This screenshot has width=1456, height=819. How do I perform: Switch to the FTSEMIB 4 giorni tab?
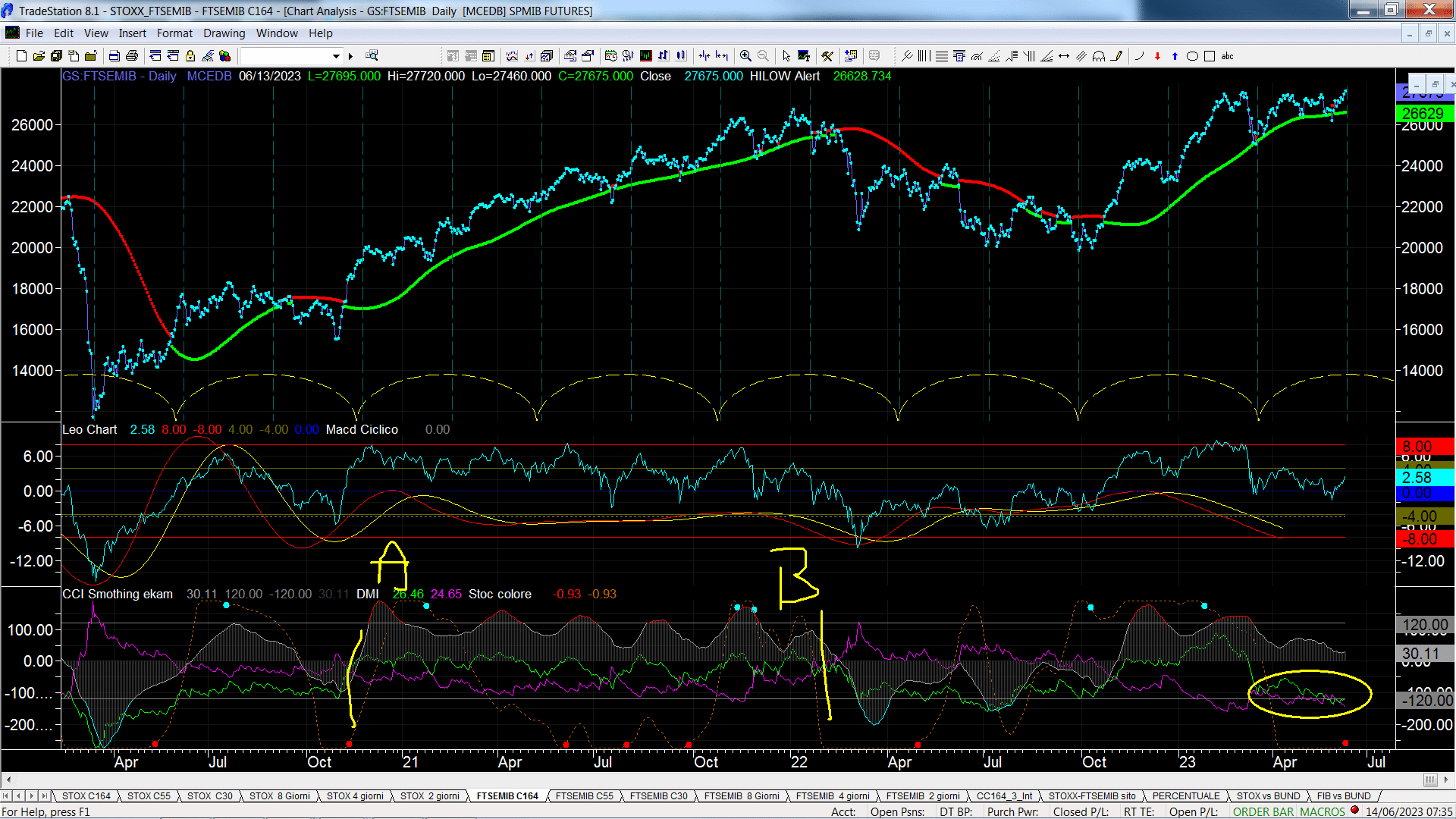[833, 796]
